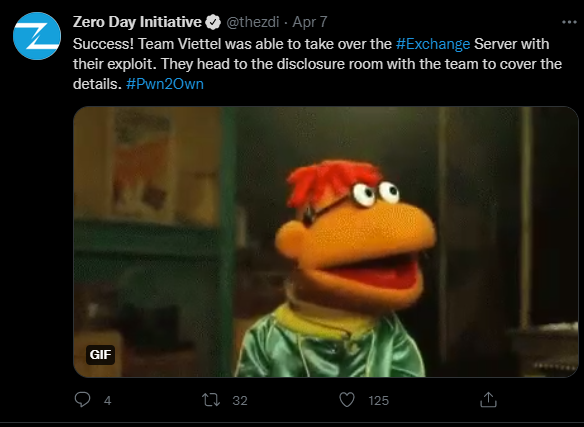Click the like count 125
Viewport: 584px width, 427px height.
(x=378, y=401)
